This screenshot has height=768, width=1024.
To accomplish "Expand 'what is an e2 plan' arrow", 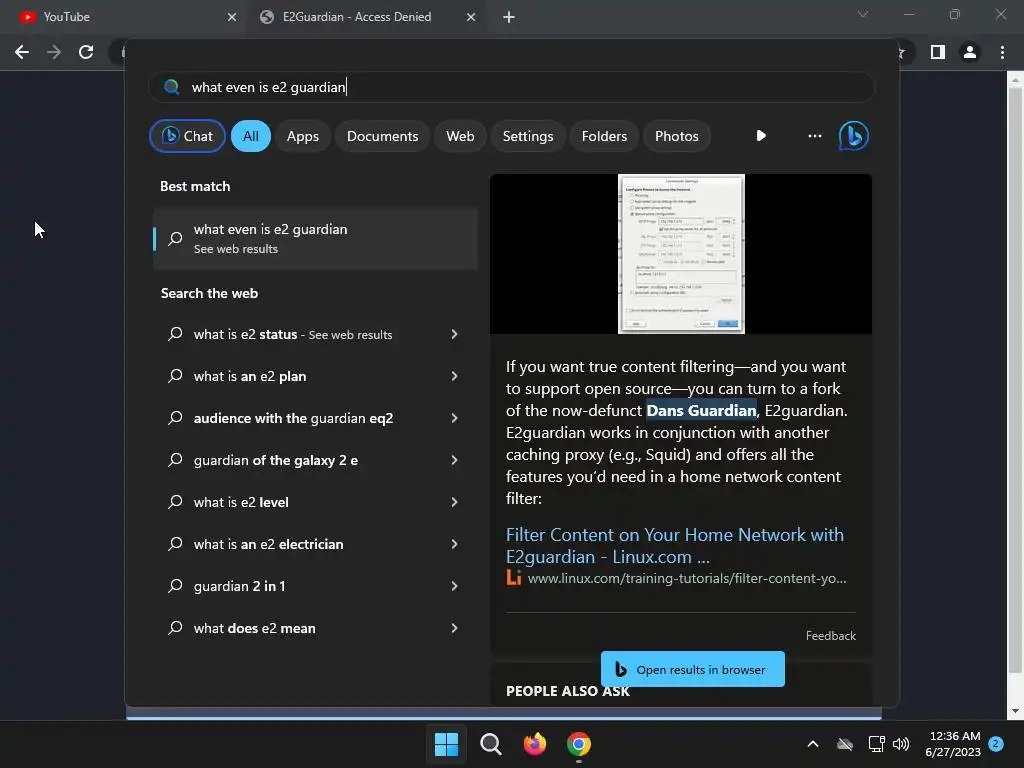I will tap(455, 376).
